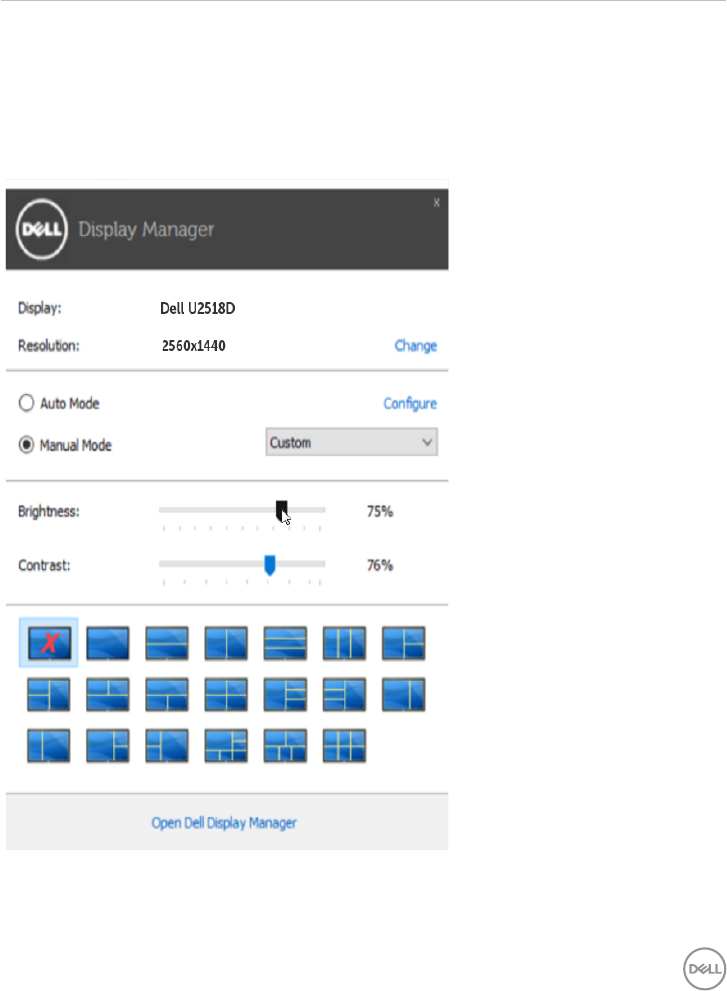Click the Dell U2518D display name

click(197, 308)
